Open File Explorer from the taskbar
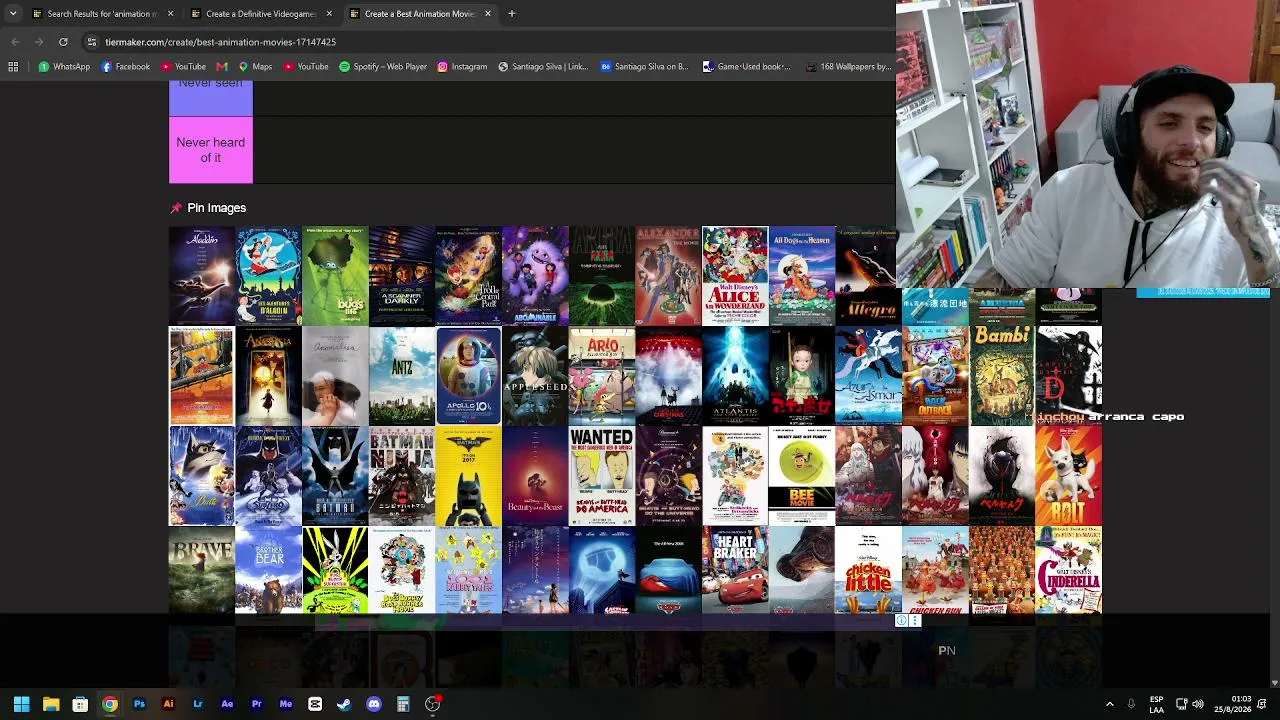 pos(51,704)
